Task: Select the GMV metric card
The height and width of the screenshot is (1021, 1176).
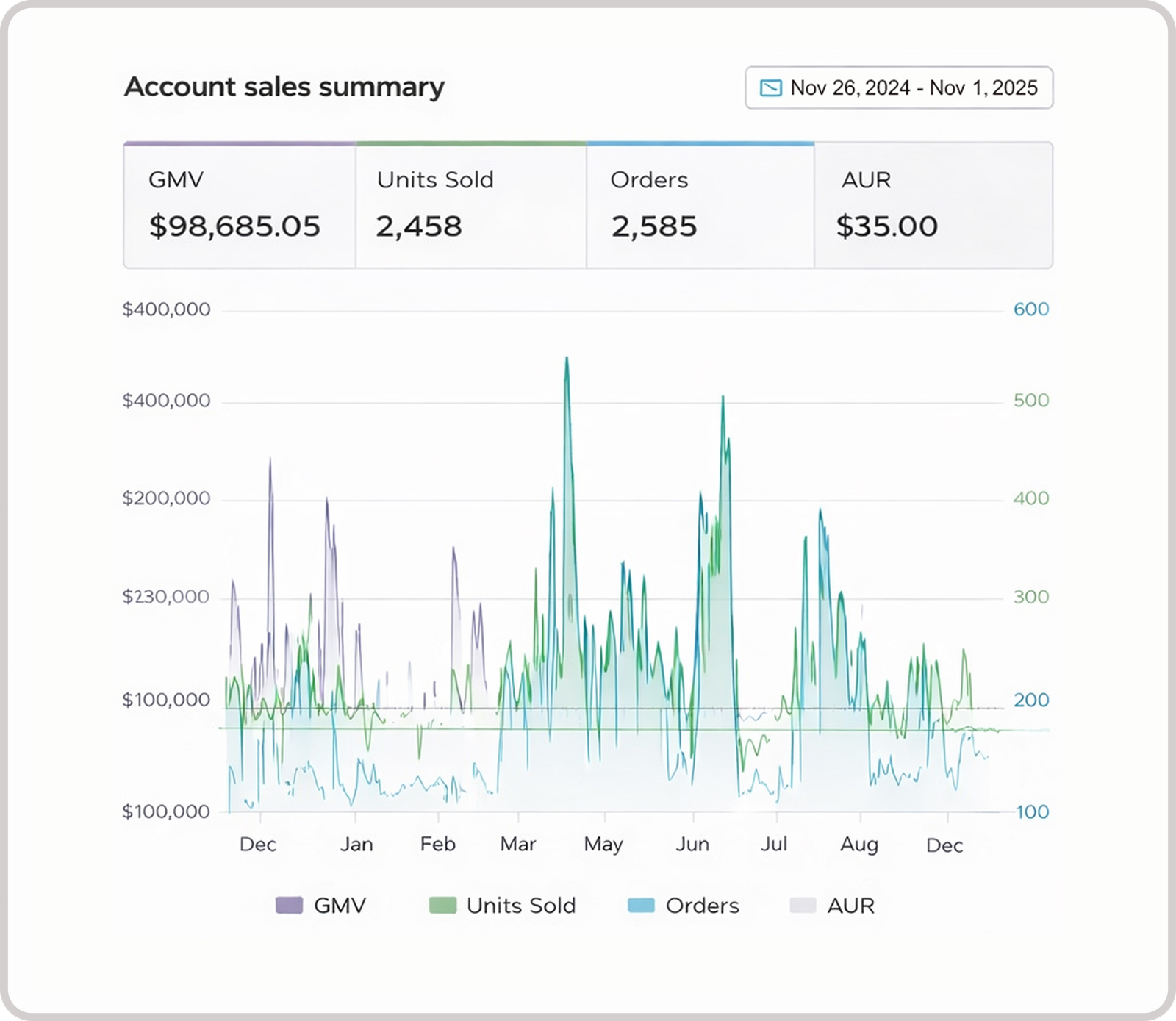Action: 240,205
